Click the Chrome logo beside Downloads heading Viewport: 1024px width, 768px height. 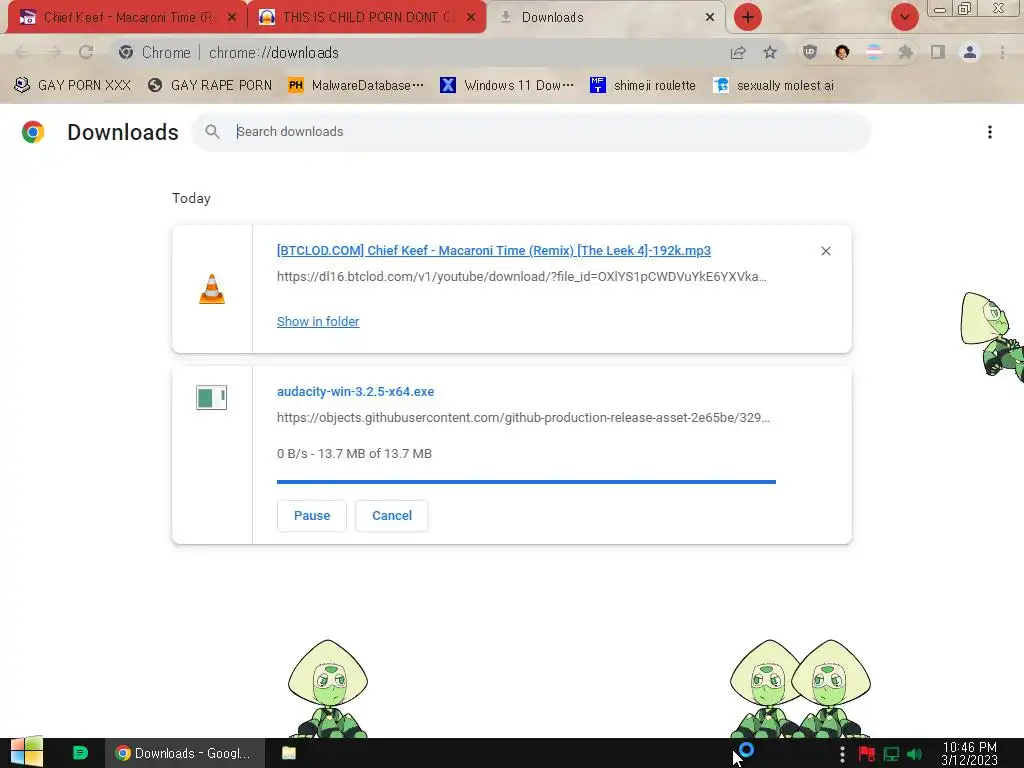pyautogui.click(x=33, y=132)
